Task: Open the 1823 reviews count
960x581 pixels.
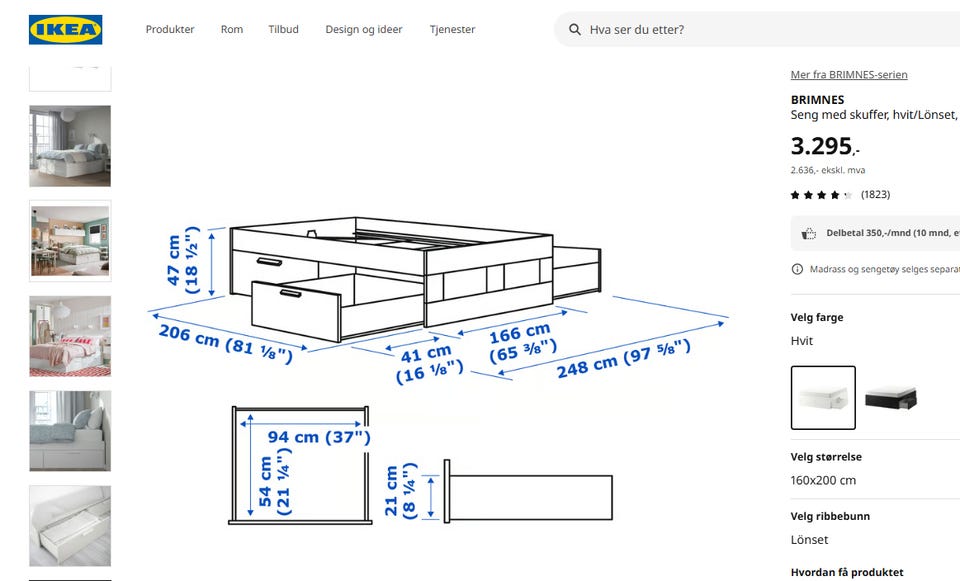Action: tap(875, 195)
